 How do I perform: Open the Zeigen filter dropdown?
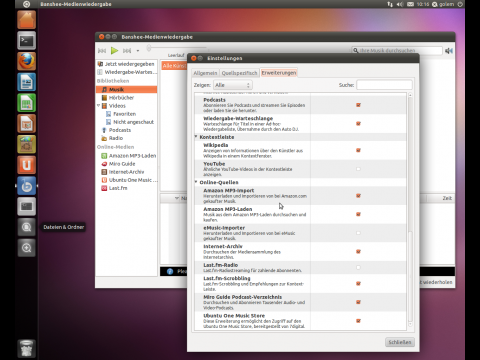coord(232,85)
